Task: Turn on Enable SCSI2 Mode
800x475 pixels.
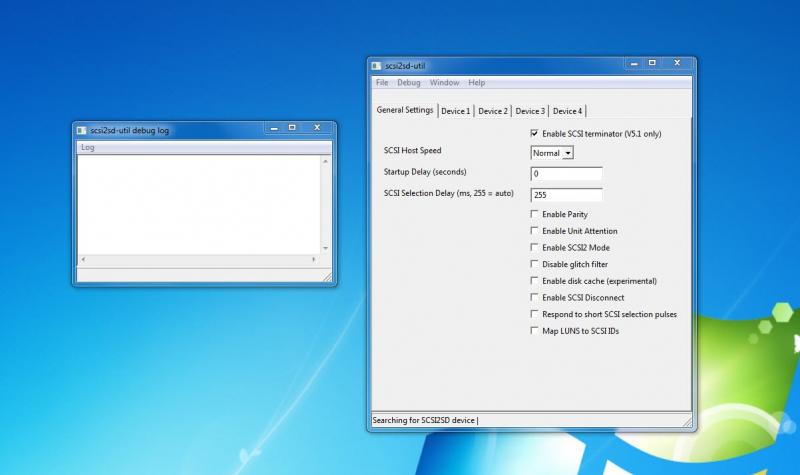Action: pos(534,247)
